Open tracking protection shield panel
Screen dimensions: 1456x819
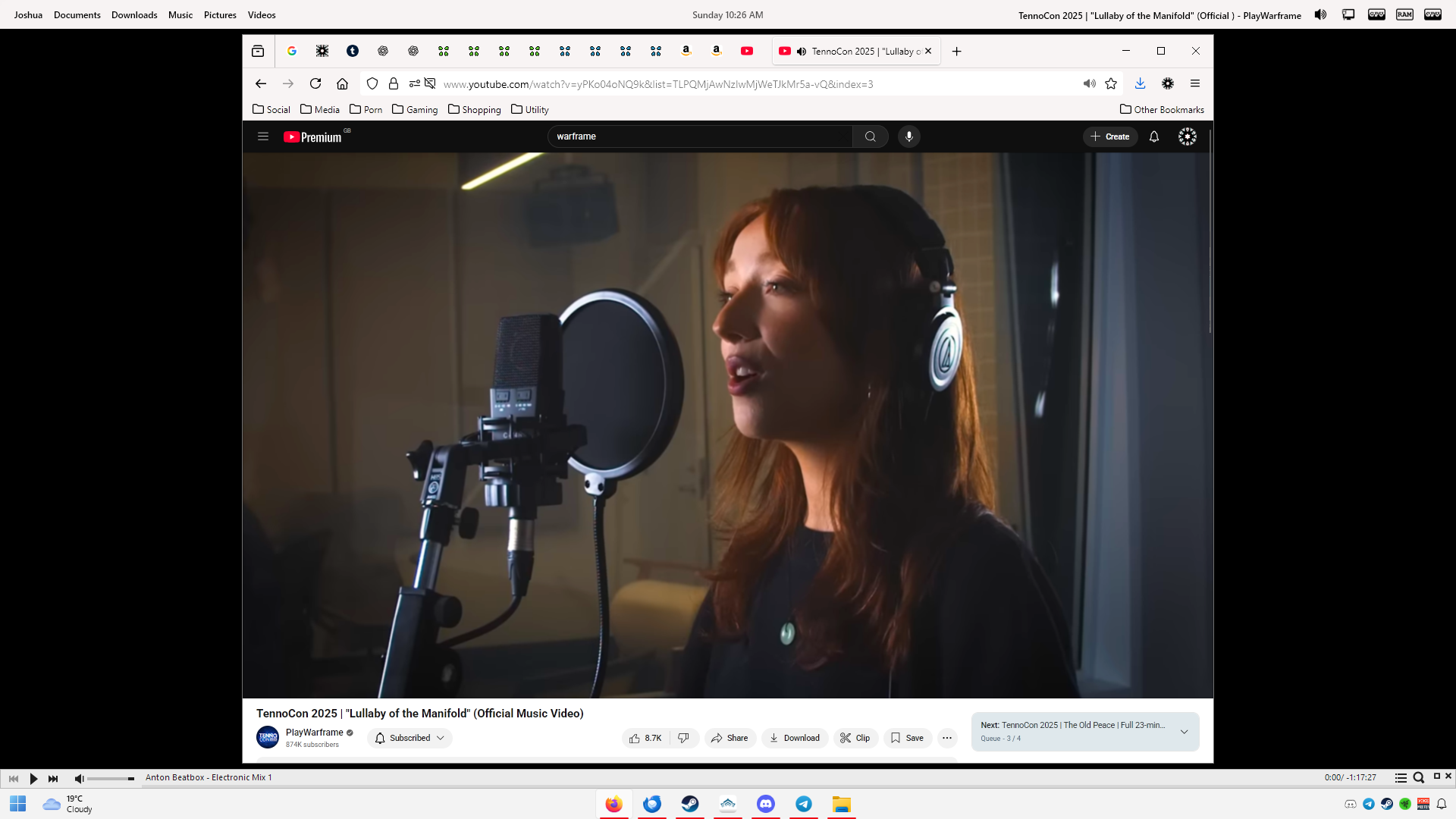tap(372, 83)
